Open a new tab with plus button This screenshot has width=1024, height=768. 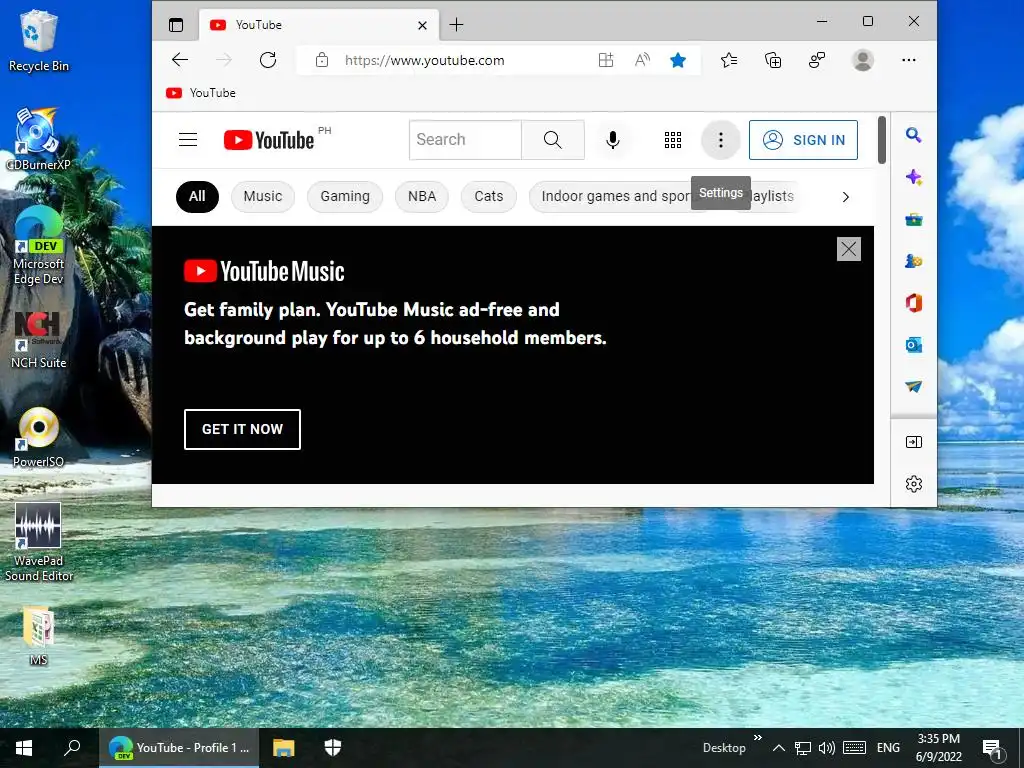coord(456,25)
